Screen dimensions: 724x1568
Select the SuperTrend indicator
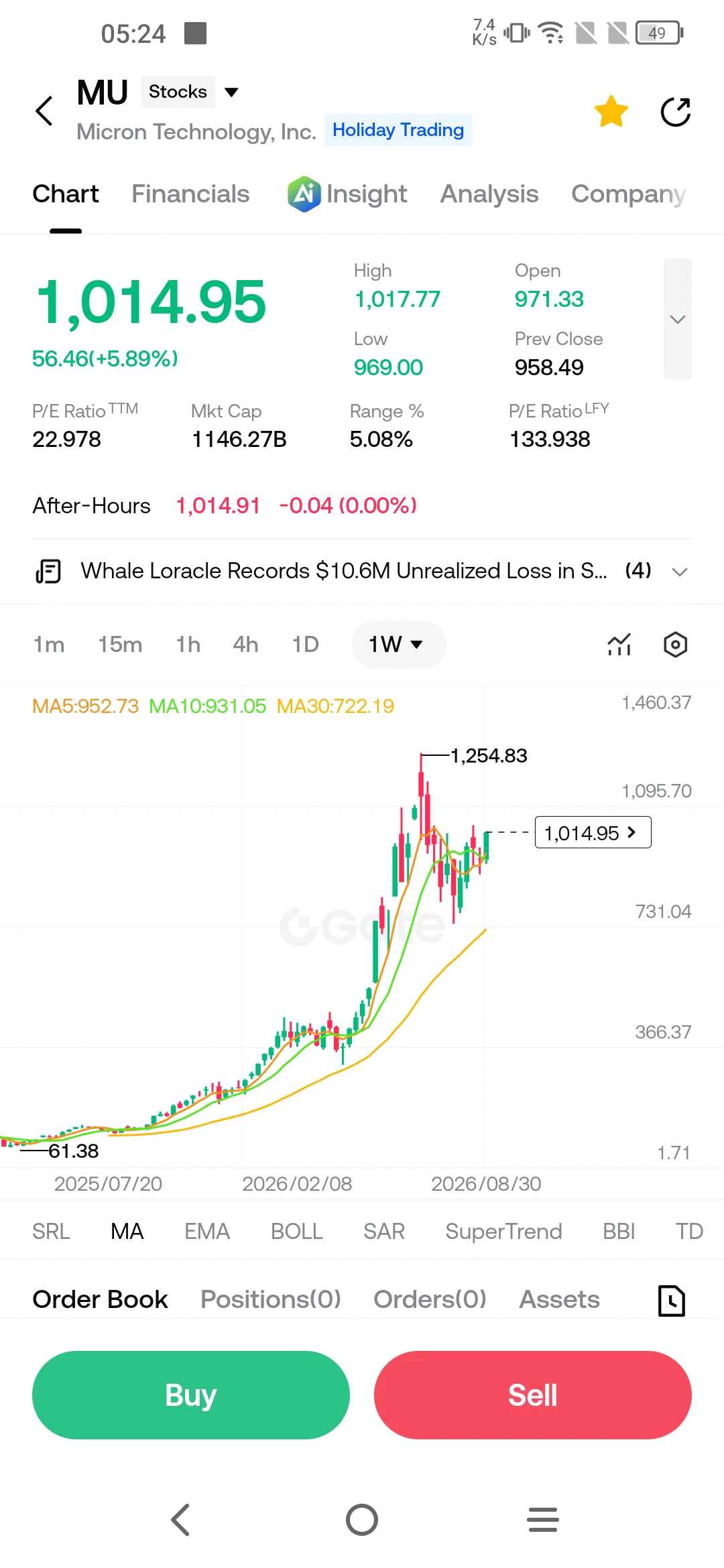[504, 1232]
